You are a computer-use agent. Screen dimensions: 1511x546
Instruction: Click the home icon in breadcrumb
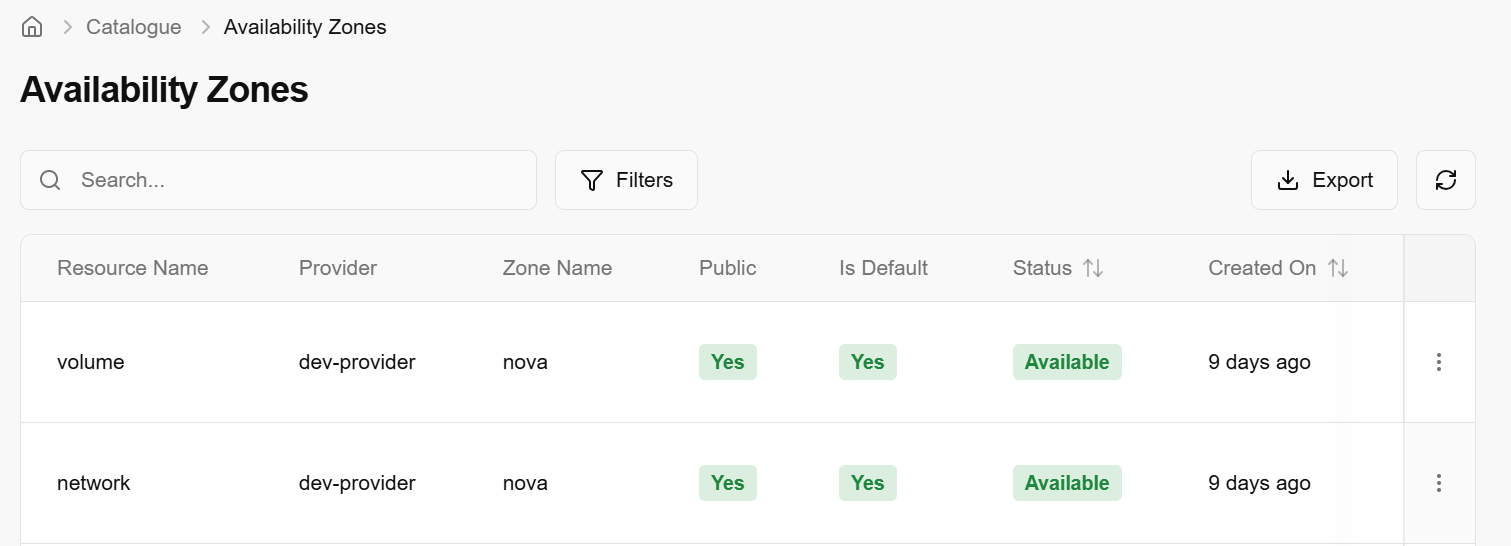coord(32,27)
